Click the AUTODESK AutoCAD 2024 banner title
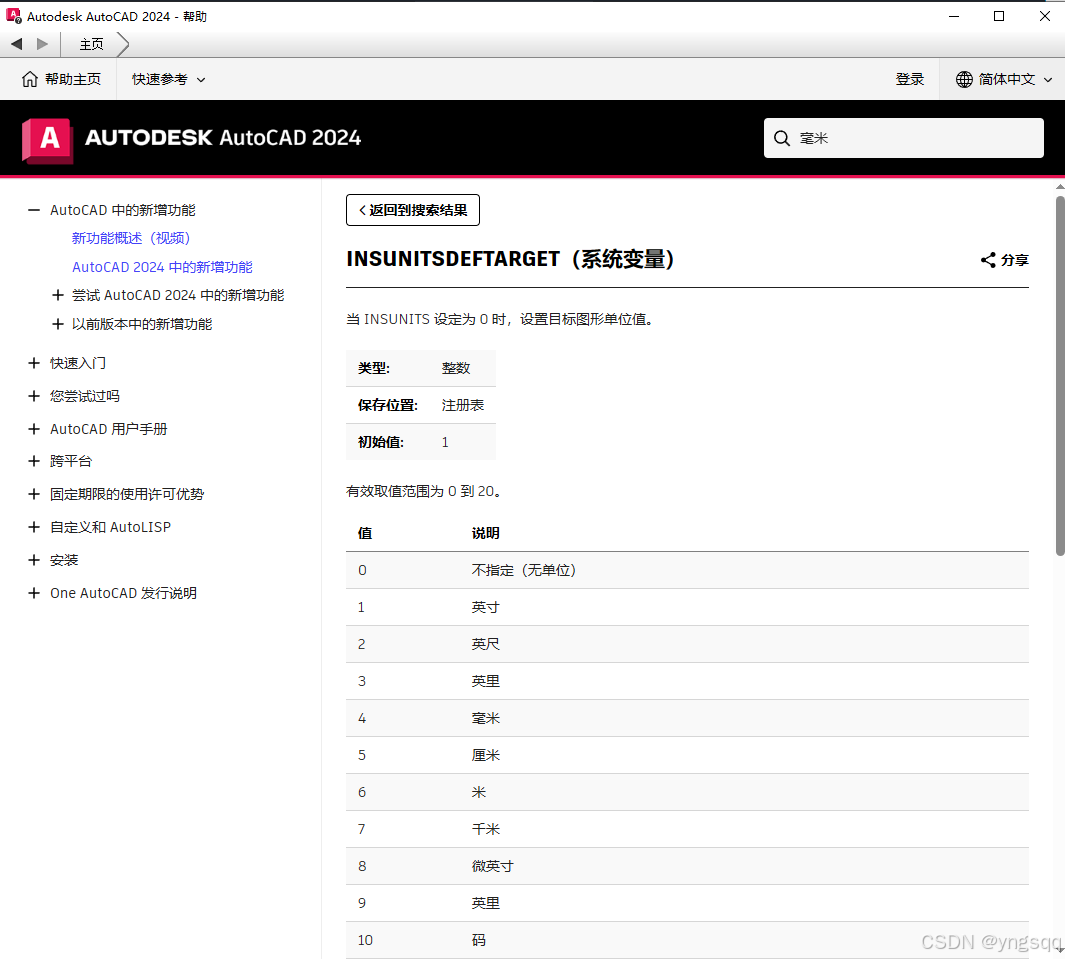1065x959 pixels. [x=223, y=138]
